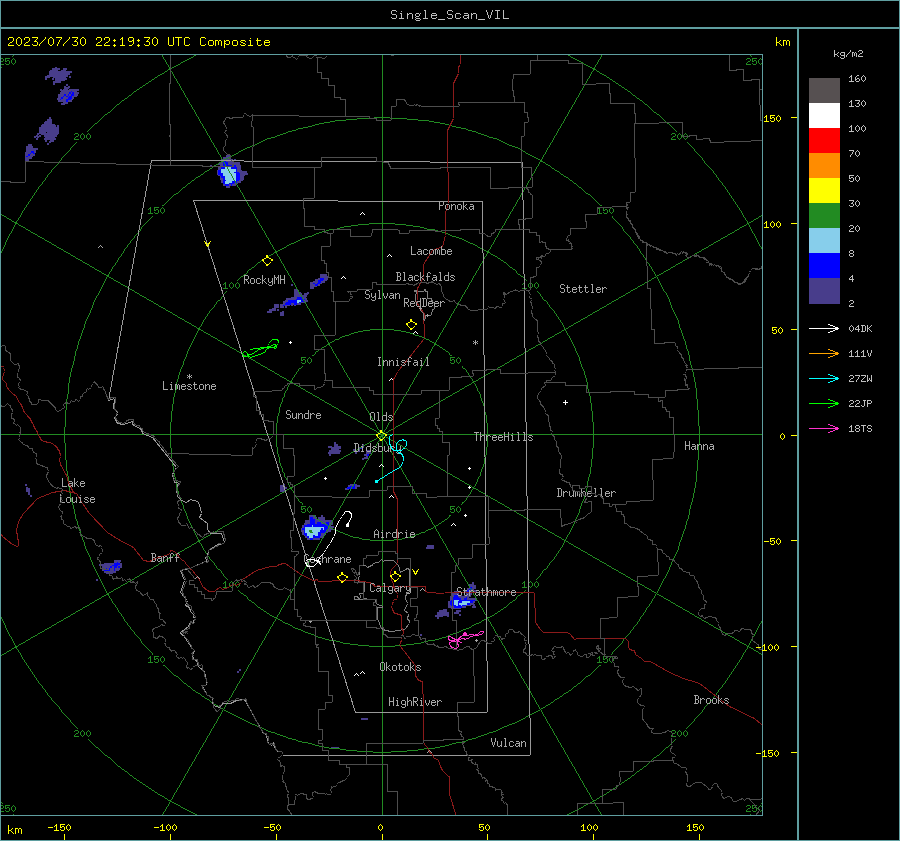Click the magenta 18TS track arrow in legend
Image resolution: width=900 pixels, height=841 pixels.
(824, 428)
